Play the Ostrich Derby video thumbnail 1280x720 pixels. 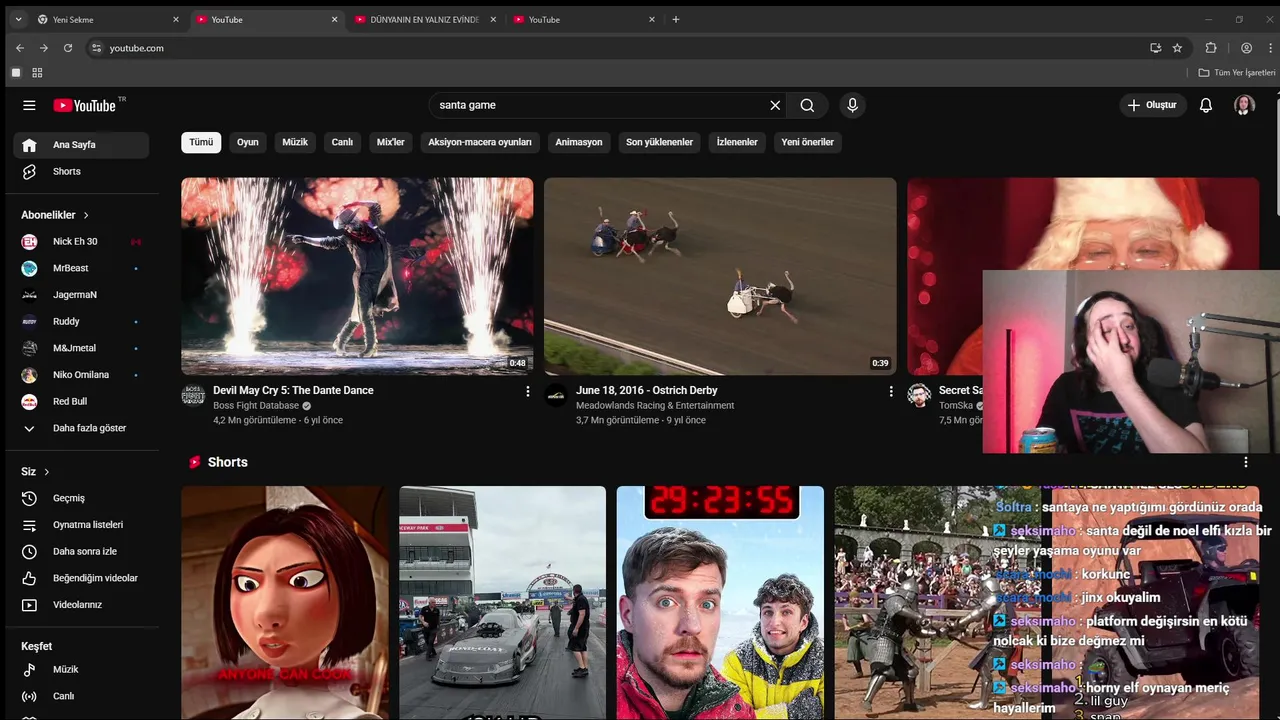[x=720, y=276]
